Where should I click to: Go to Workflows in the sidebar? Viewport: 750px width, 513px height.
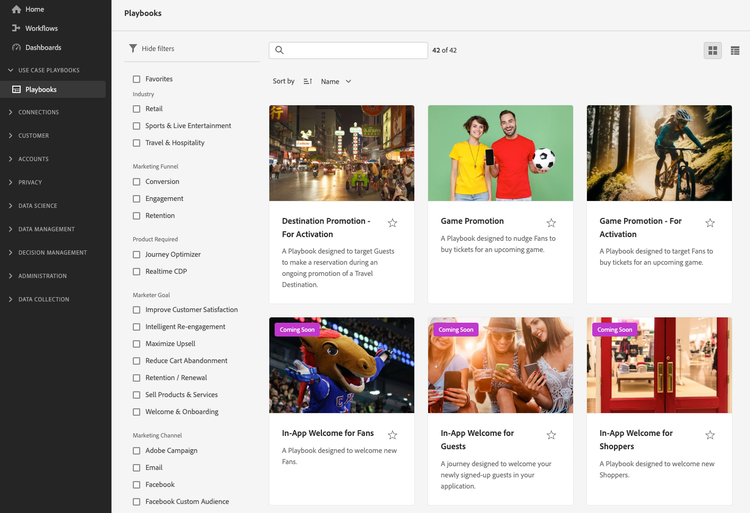[x=41, y=28]
